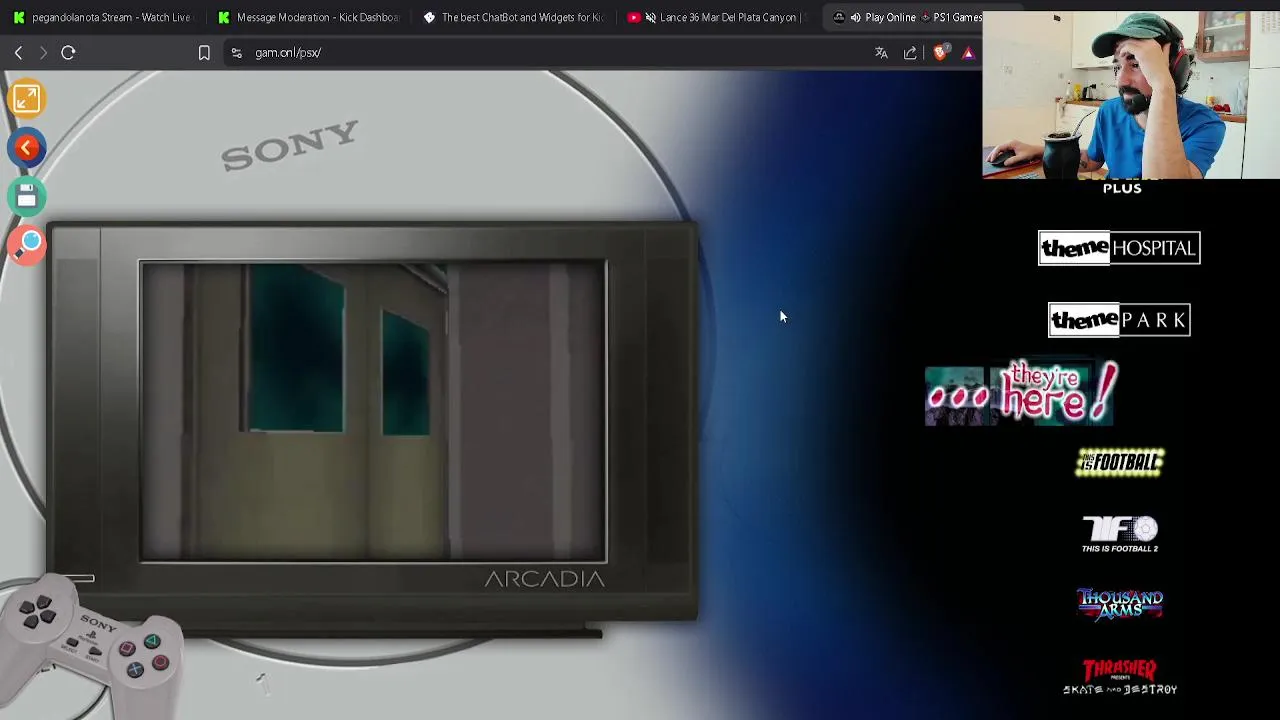
Task: Click the magnifier search sidebar icon
Action: 28,245
